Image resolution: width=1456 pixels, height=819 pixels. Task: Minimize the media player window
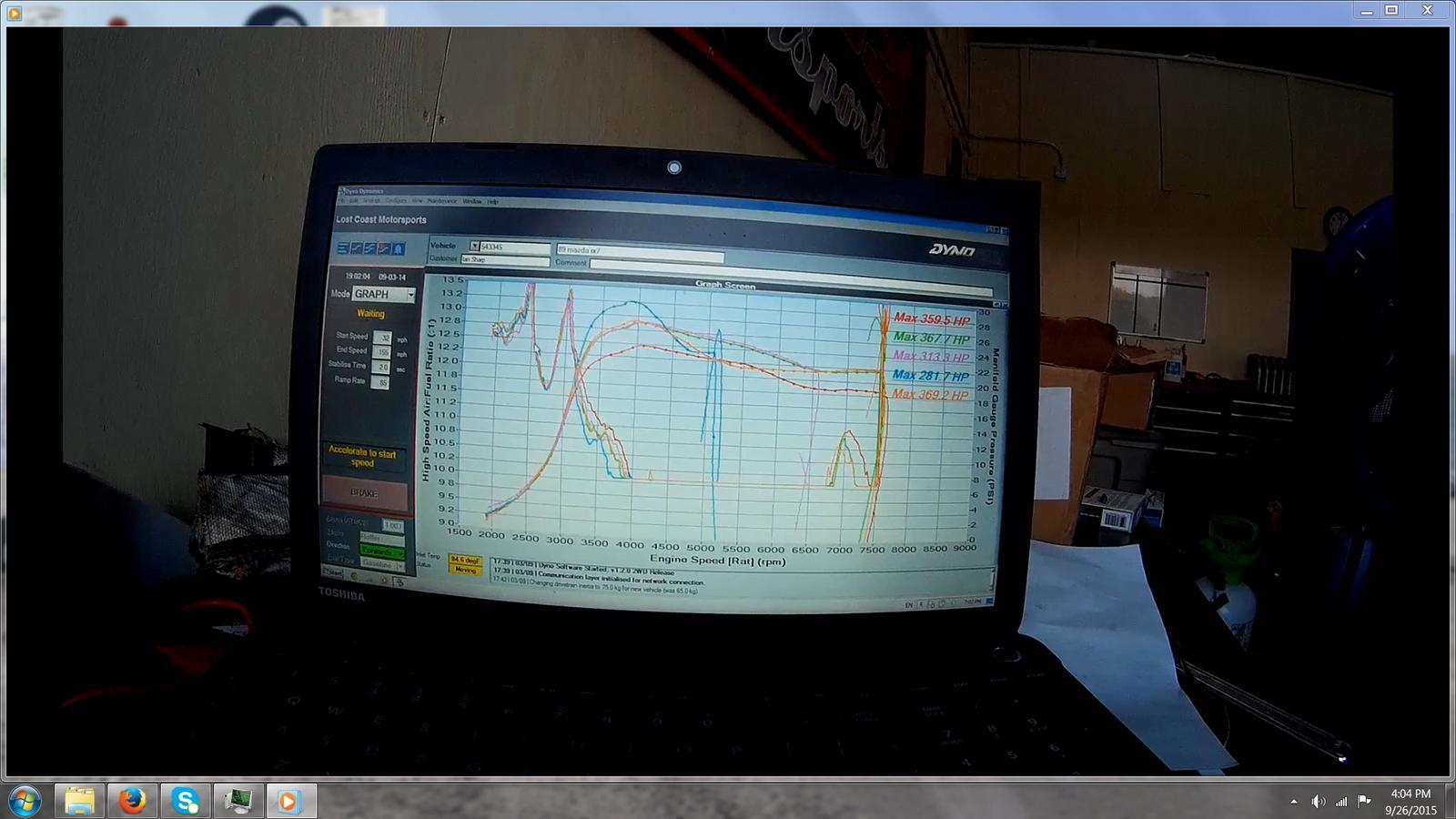(1366, 10)
